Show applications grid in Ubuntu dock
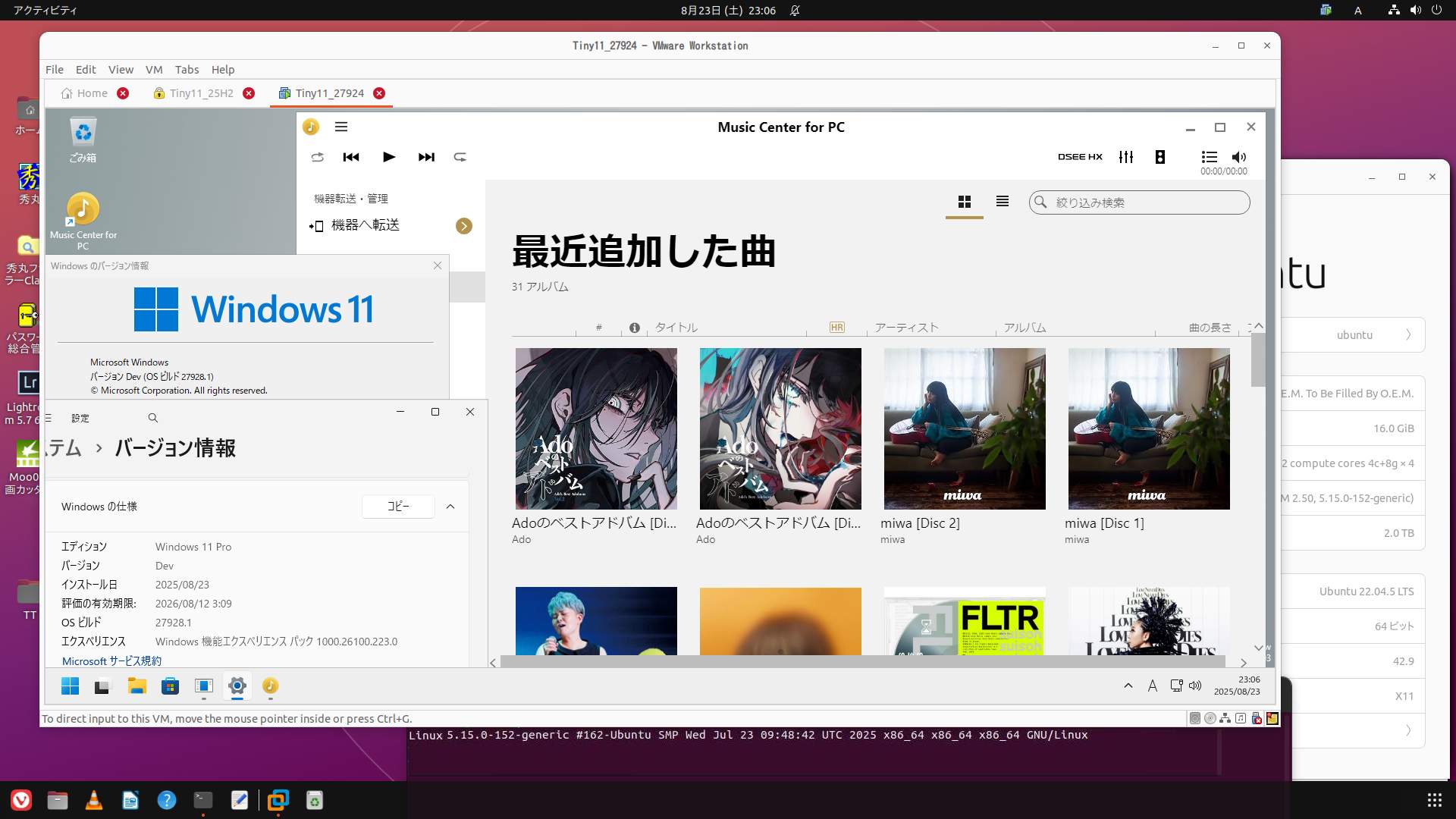The image size is (1456, 819). pos(1435,800)
